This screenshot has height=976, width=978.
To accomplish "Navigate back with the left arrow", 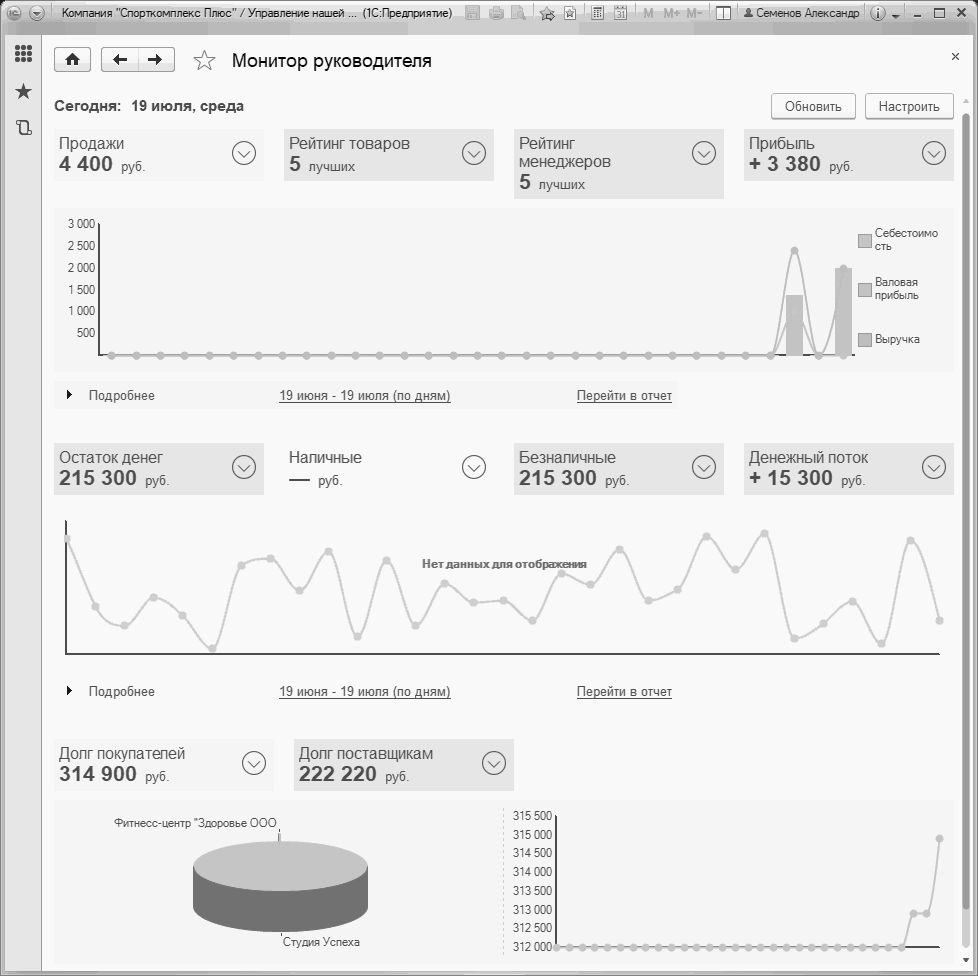I will point(120,60).
